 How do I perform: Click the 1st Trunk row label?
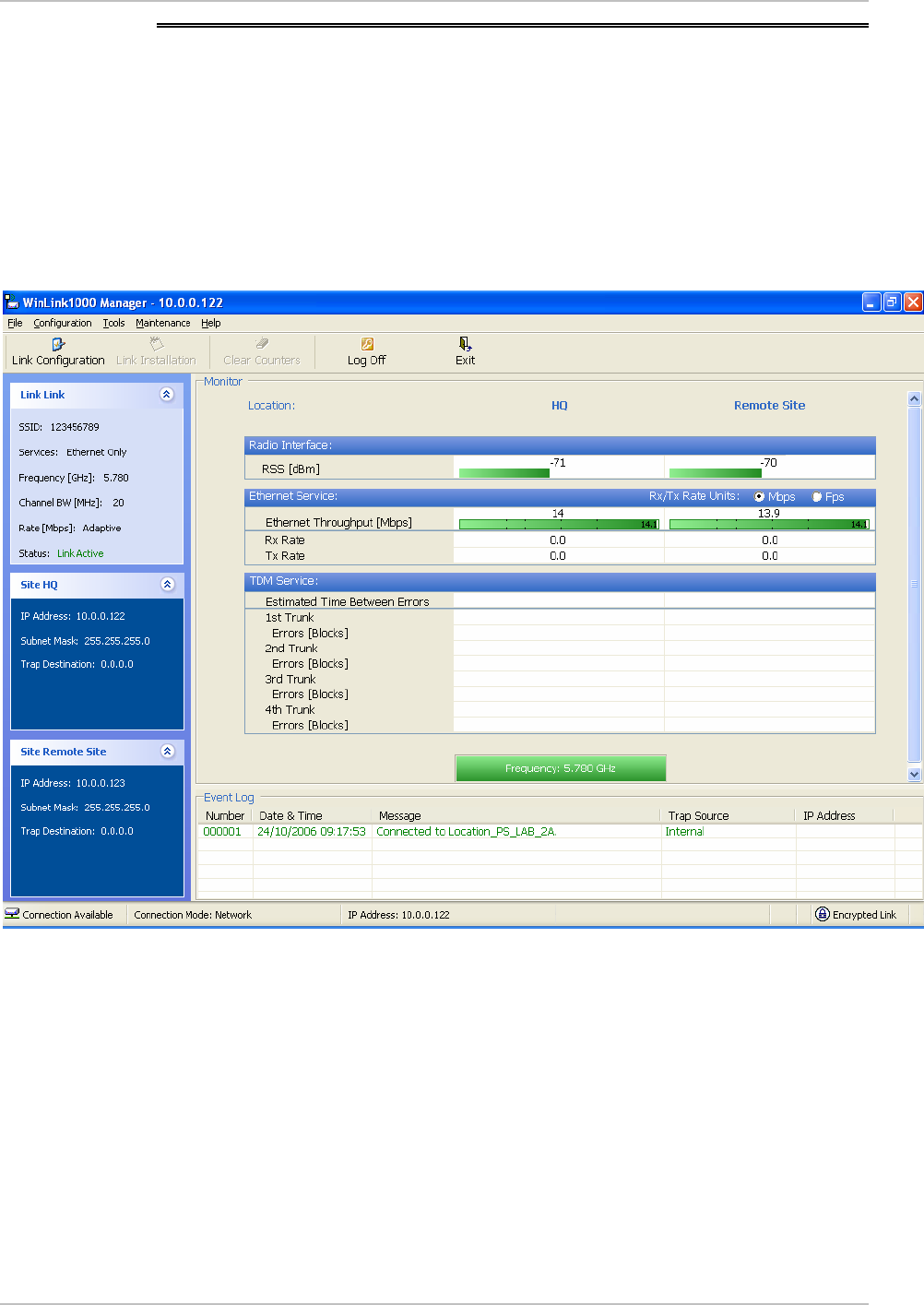(290, 618)
